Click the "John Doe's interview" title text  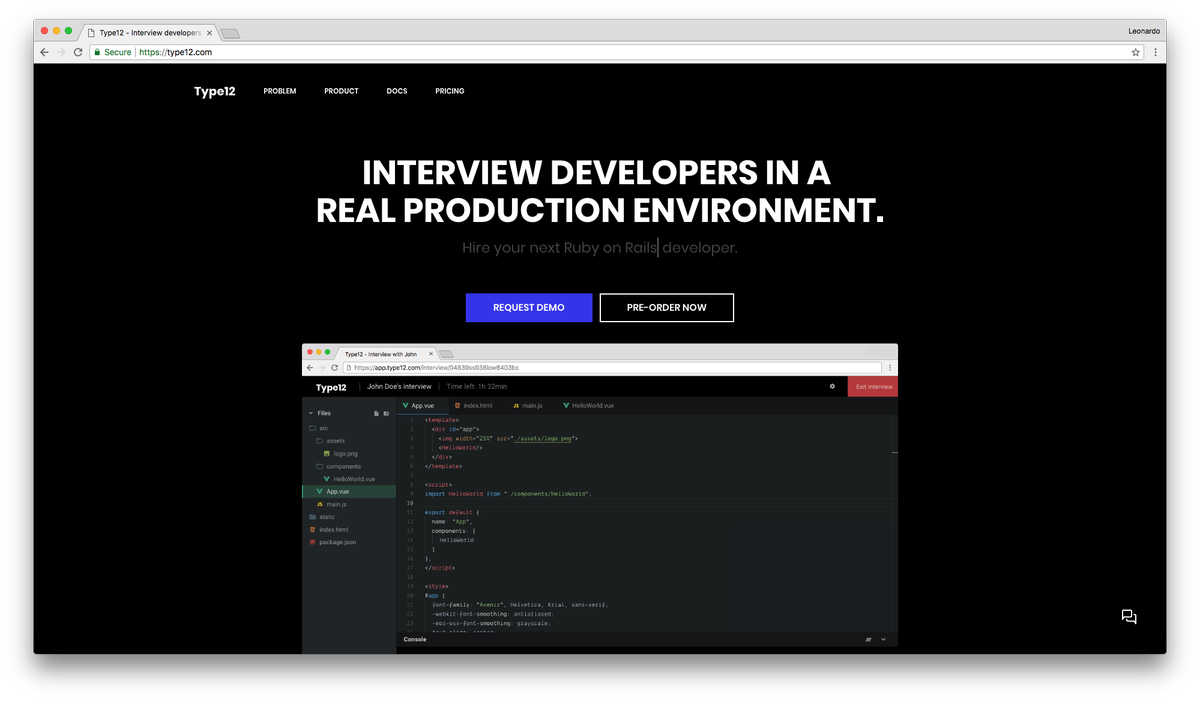click(x=399, y=386)
